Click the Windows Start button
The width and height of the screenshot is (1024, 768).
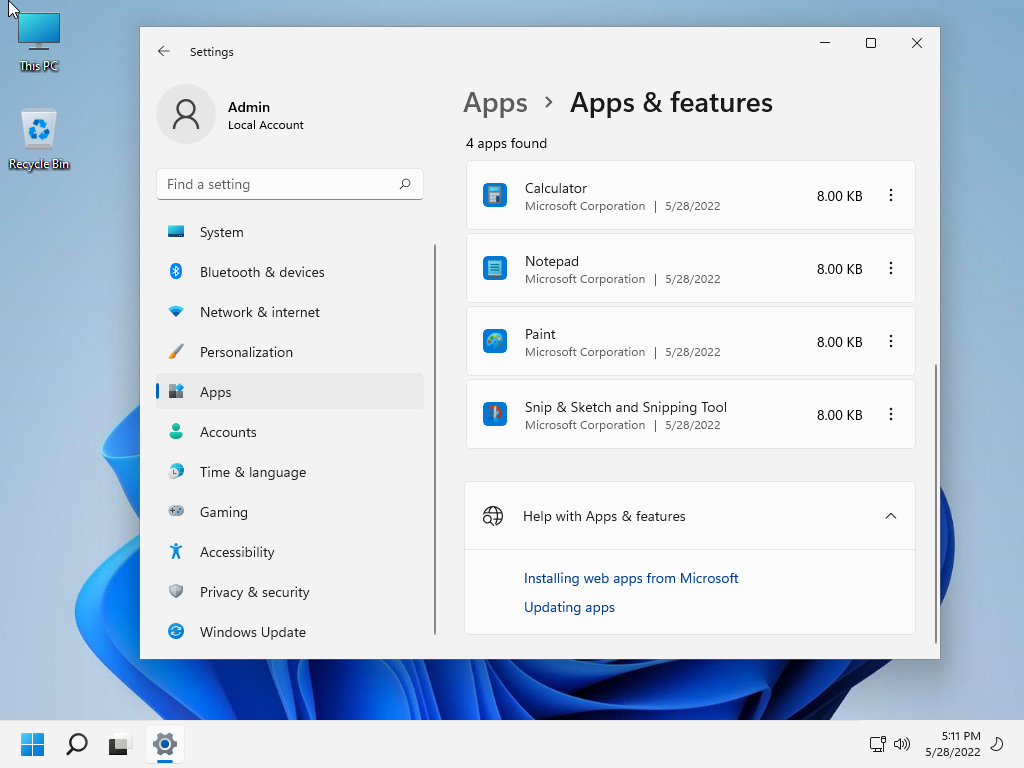tap(33, 744)
